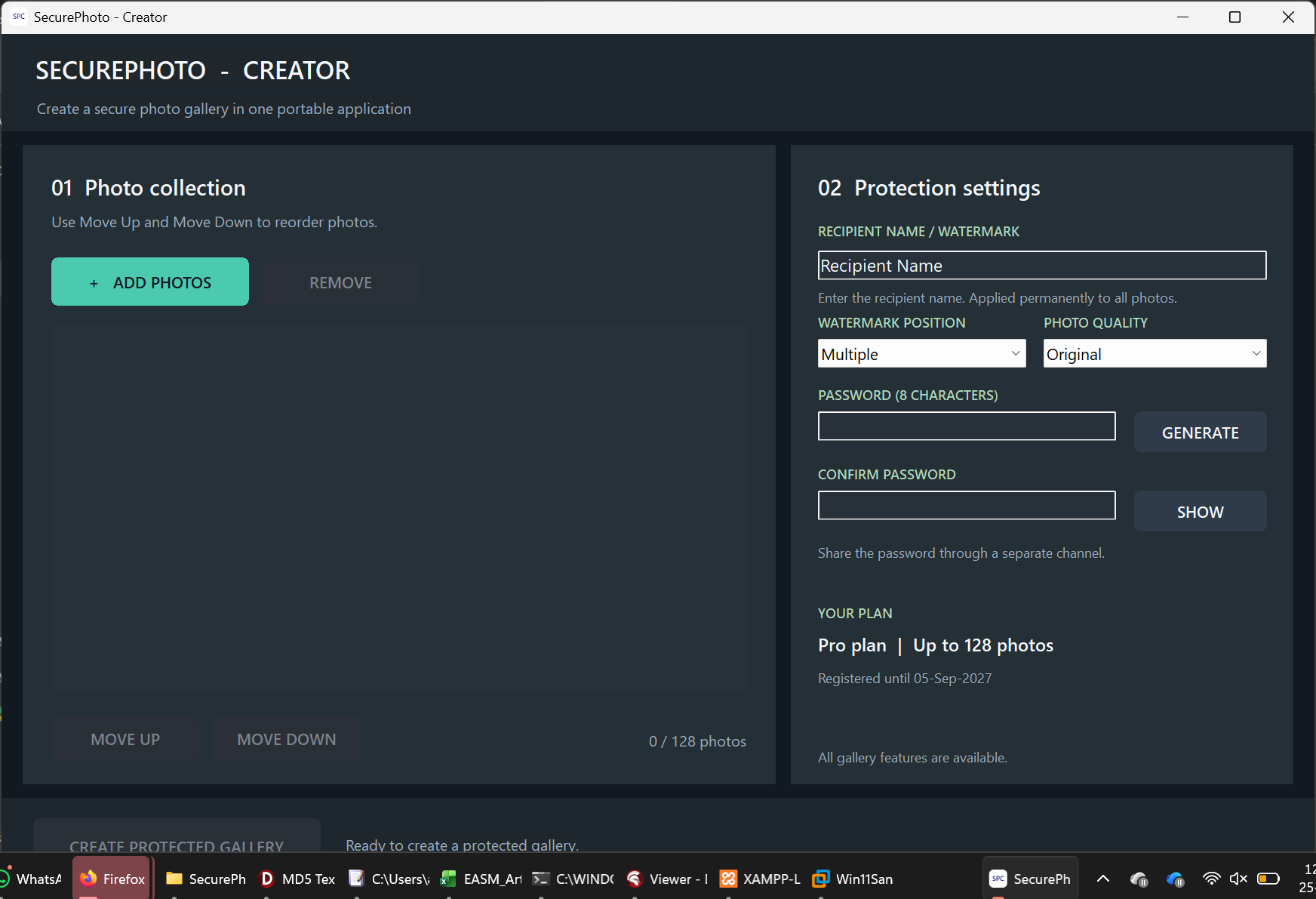Click the muted volume tray icon

coord(1238,879)
